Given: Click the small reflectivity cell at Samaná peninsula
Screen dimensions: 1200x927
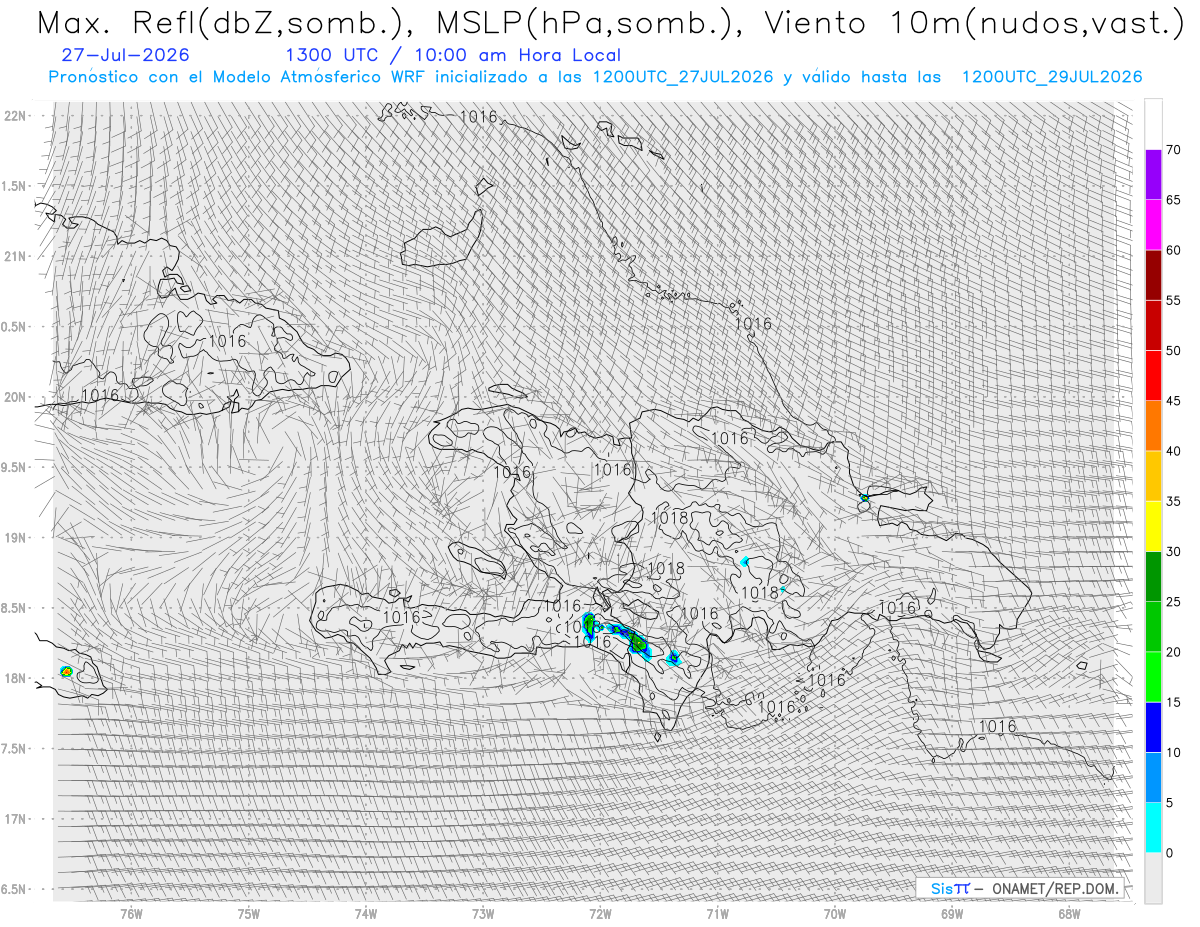Looking at the screenshot, I should click(864, 497).
